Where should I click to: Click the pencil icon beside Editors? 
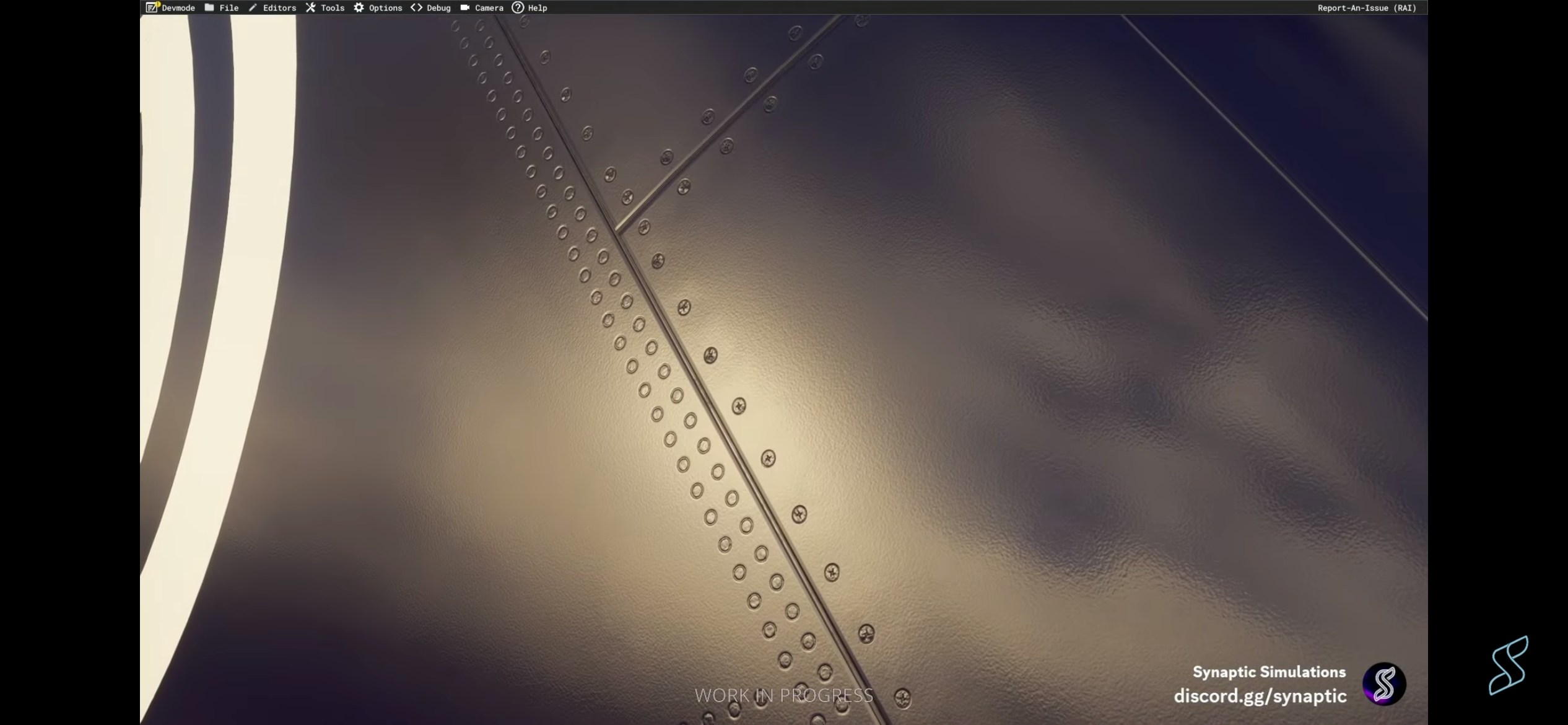coord(253,7)
